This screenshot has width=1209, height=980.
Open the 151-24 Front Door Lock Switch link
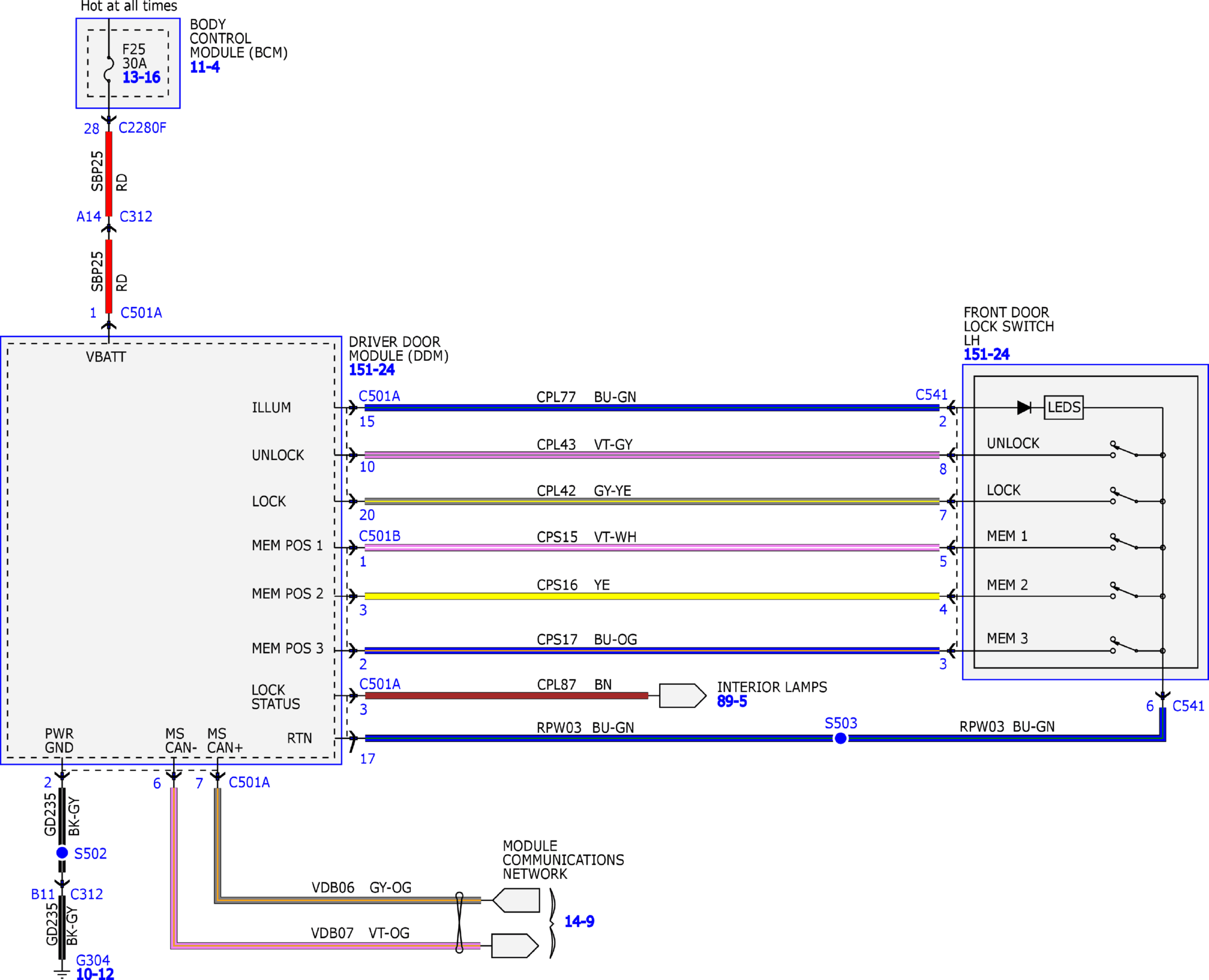point(986,355)
